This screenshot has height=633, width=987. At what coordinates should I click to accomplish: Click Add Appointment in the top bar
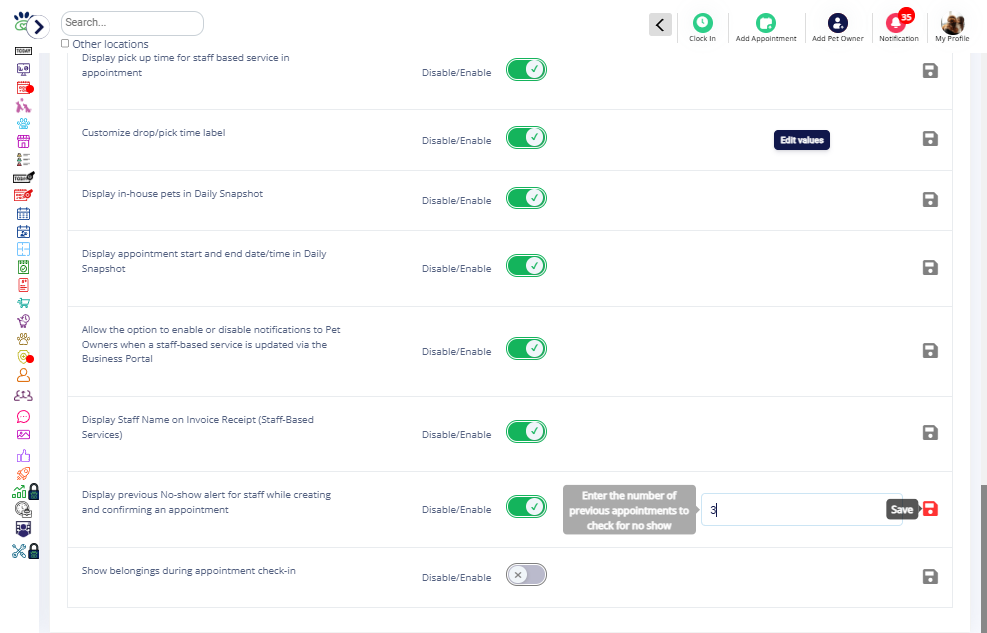tap(766, 28)
